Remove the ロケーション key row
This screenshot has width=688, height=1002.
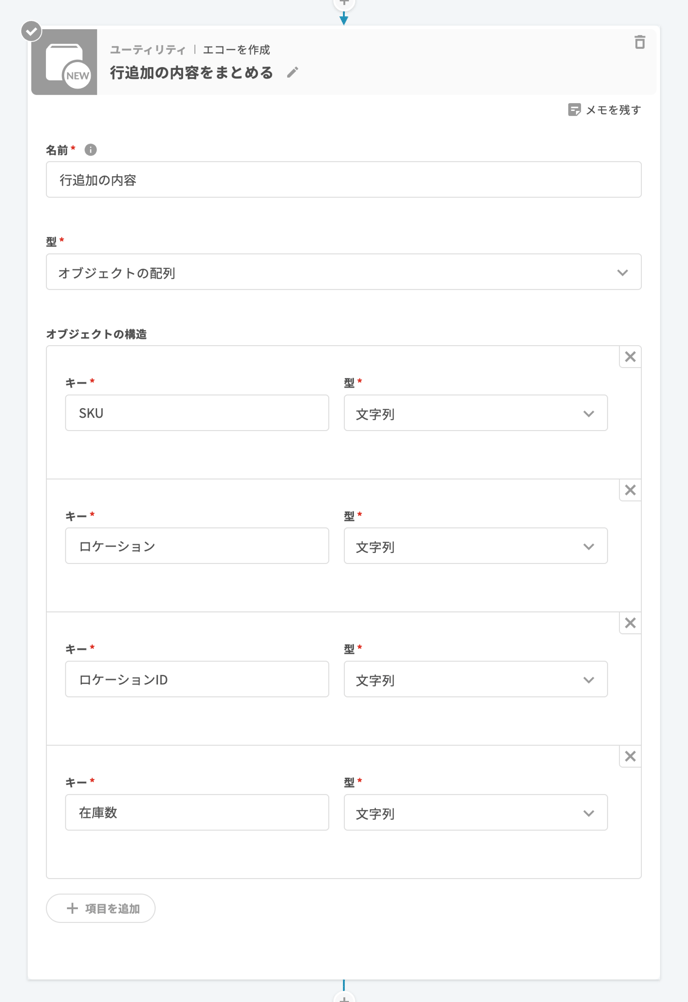pyautogui.click(x=630, y=490)
